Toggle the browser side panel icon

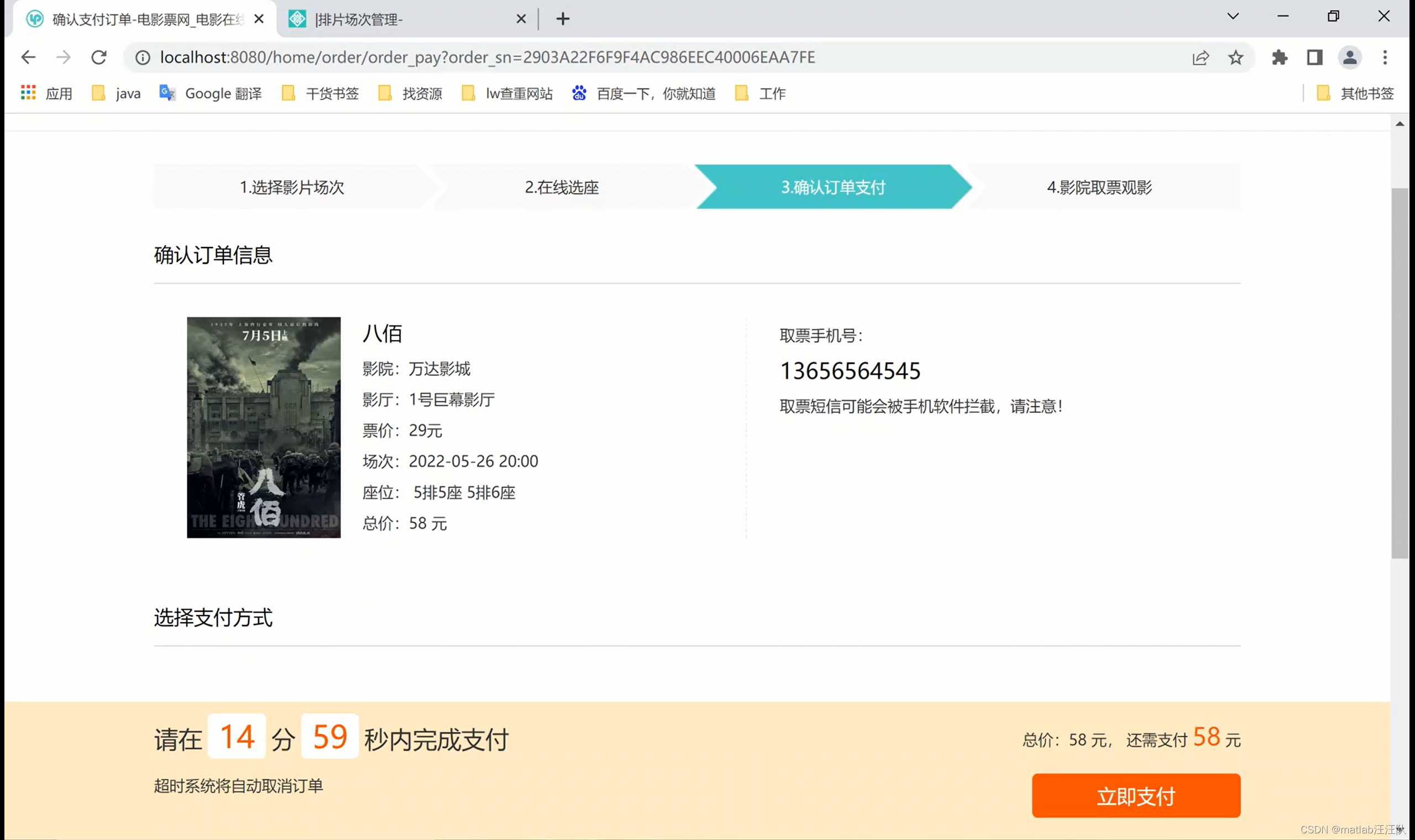[x=1314, y=57]
